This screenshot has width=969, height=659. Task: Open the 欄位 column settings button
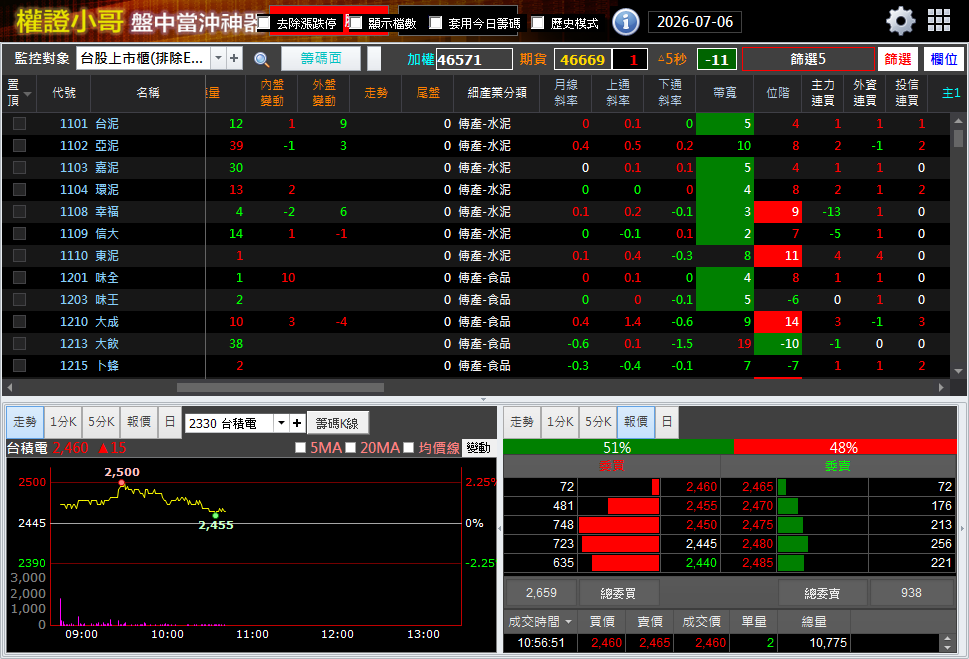pos(944,59)
